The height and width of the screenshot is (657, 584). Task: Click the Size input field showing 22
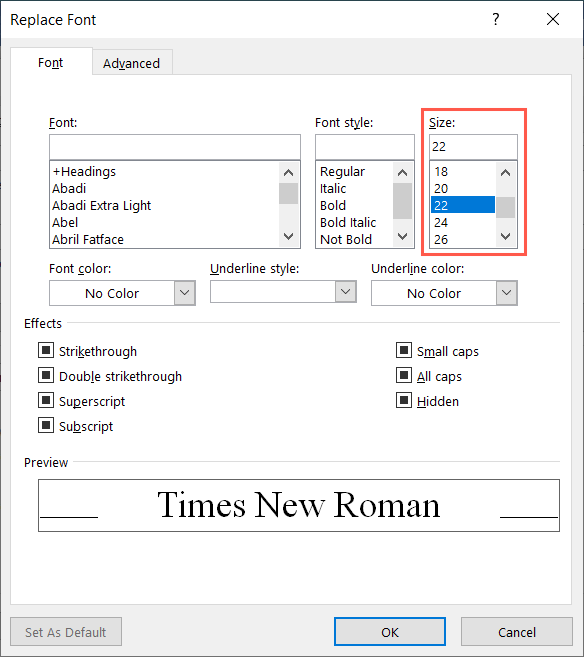pyautogui.click(x=473, y=147)
